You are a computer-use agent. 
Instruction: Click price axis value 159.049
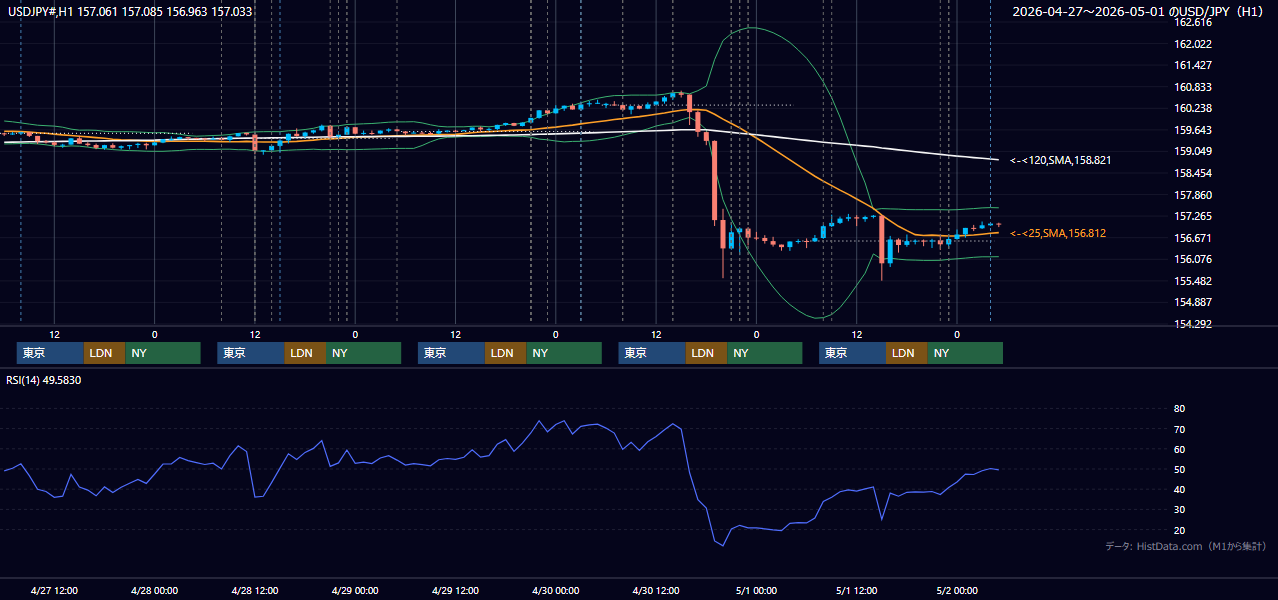(1193, 151)
